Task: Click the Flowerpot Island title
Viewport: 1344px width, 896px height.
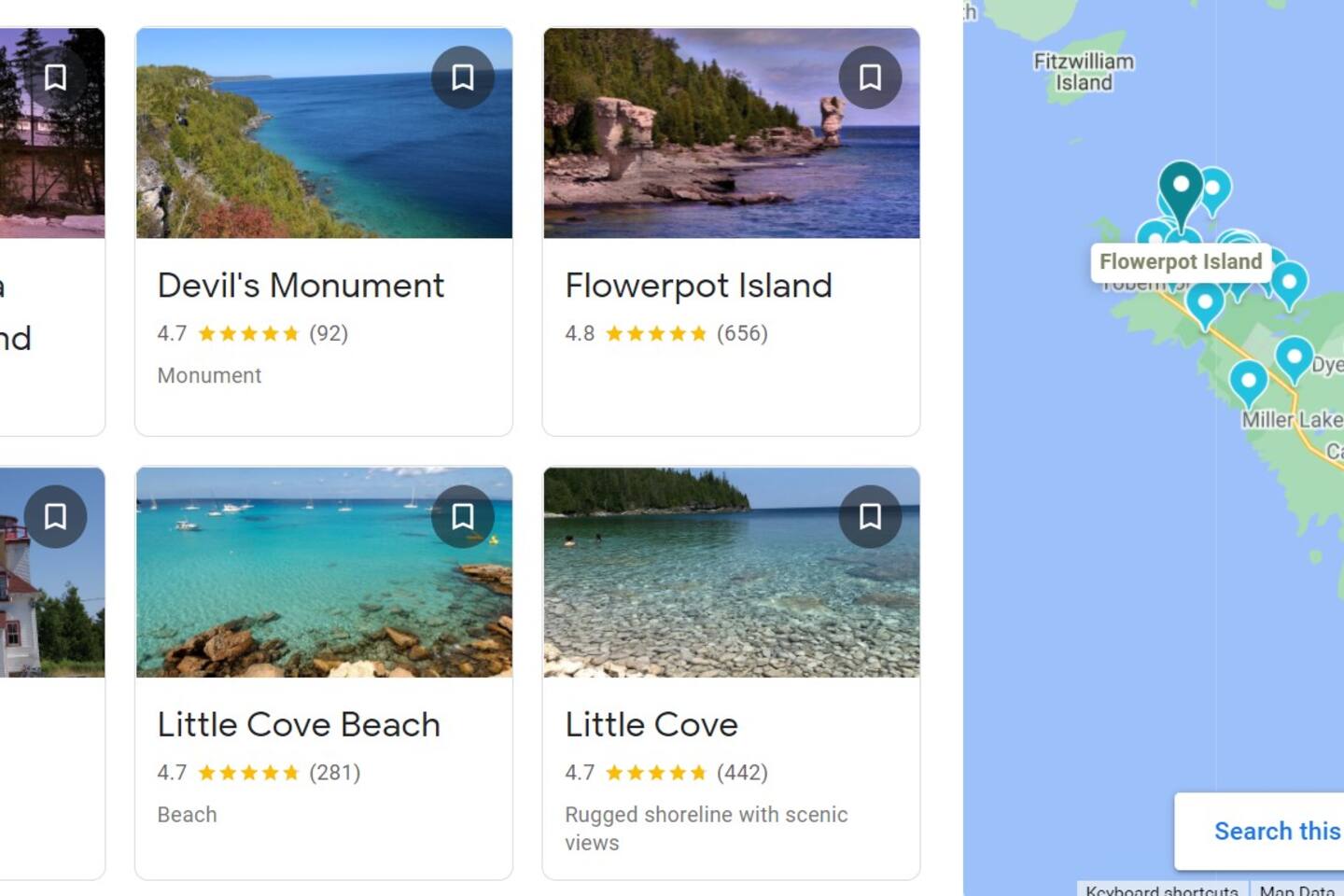Action: 698,286
